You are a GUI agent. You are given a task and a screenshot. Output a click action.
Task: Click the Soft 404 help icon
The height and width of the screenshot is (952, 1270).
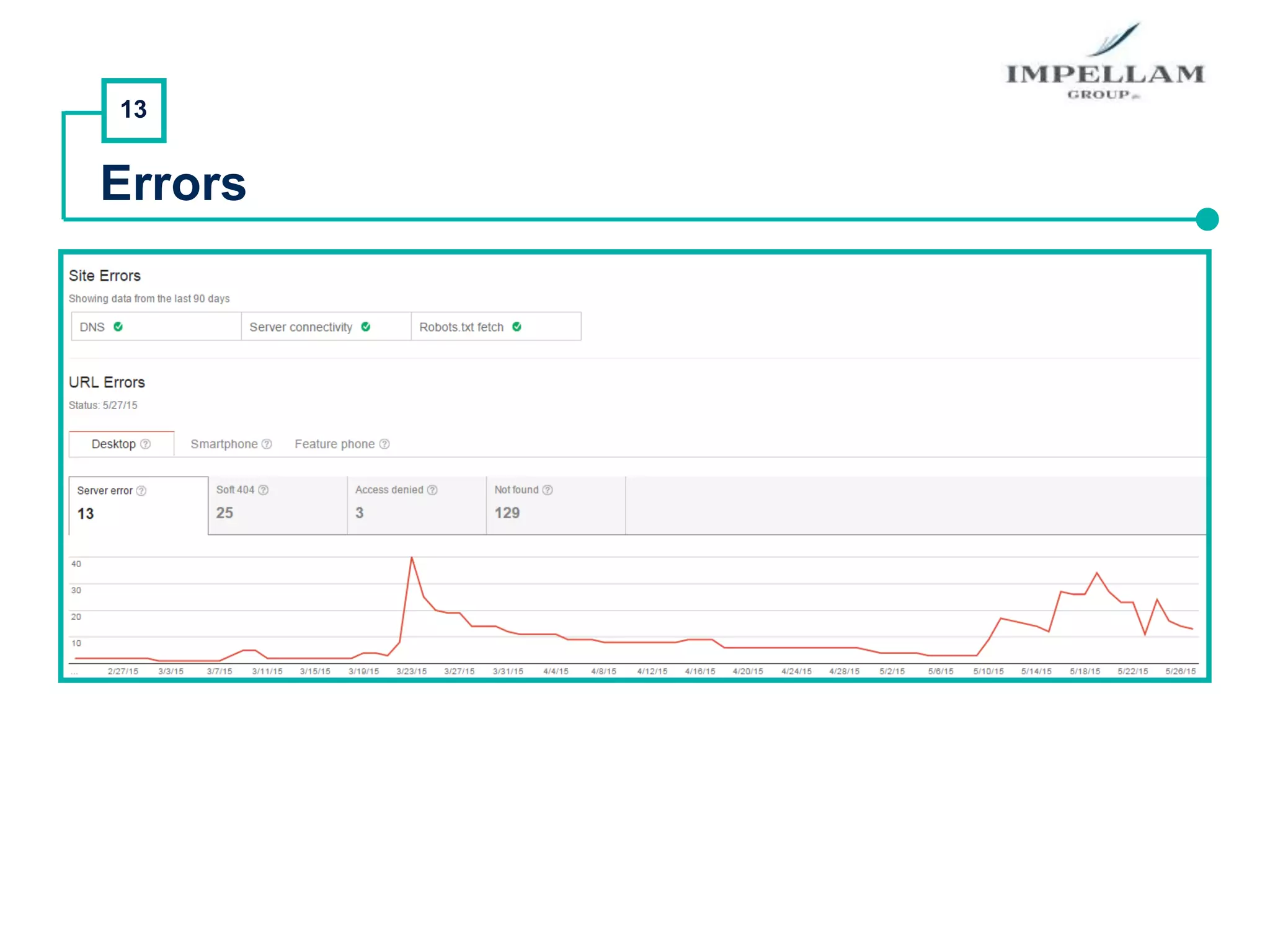264,490
